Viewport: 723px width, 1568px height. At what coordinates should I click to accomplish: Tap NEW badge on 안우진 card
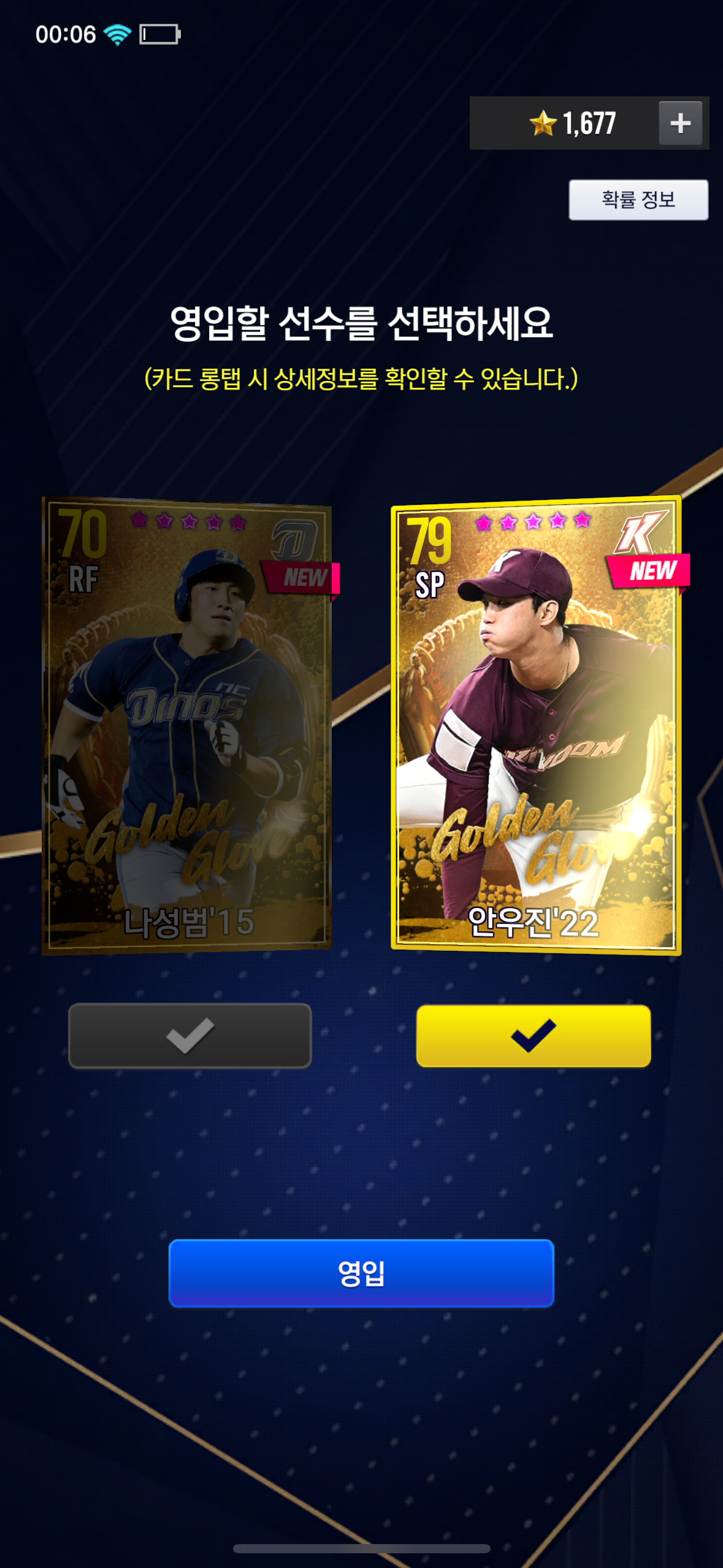649,571
